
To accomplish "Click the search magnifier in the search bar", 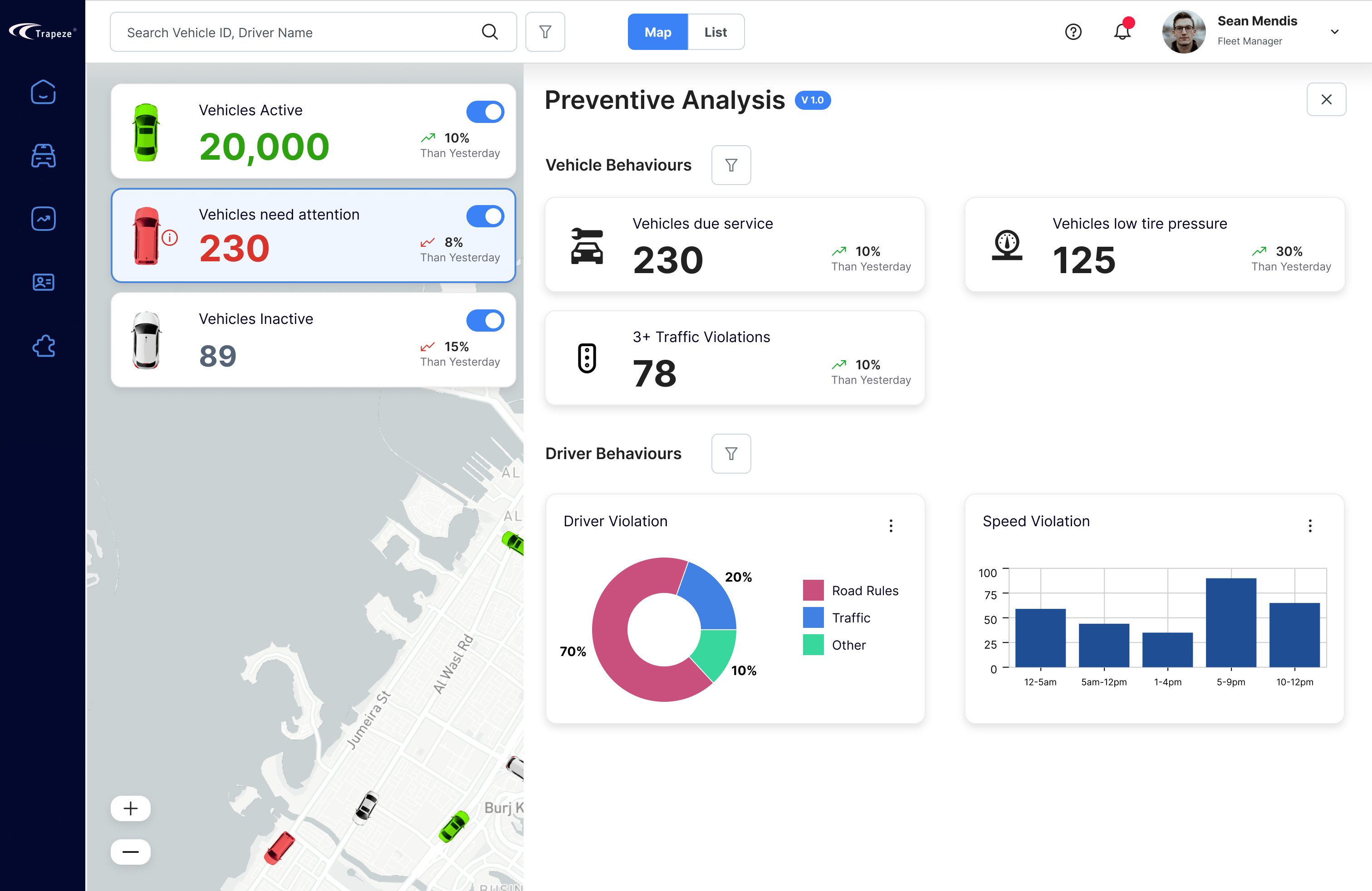I will 490,32.
